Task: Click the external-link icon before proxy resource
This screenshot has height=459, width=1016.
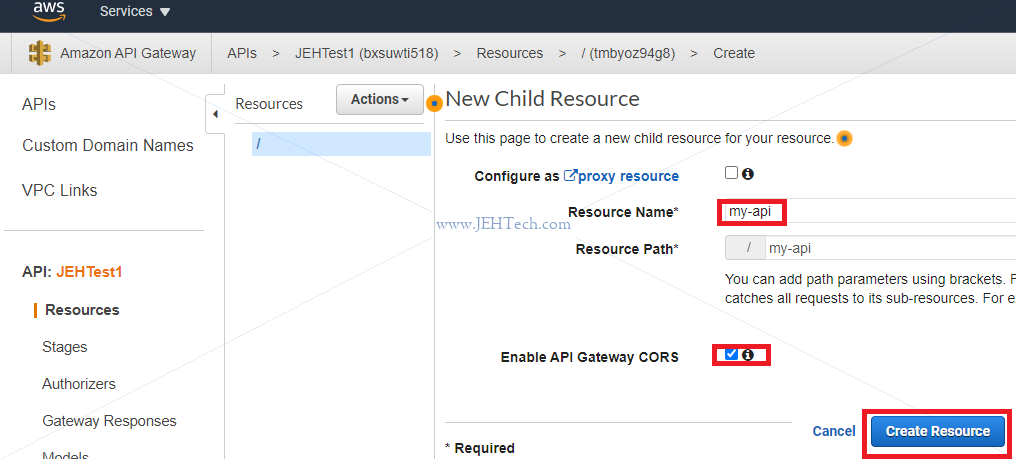Action: (x=570, y=176)
